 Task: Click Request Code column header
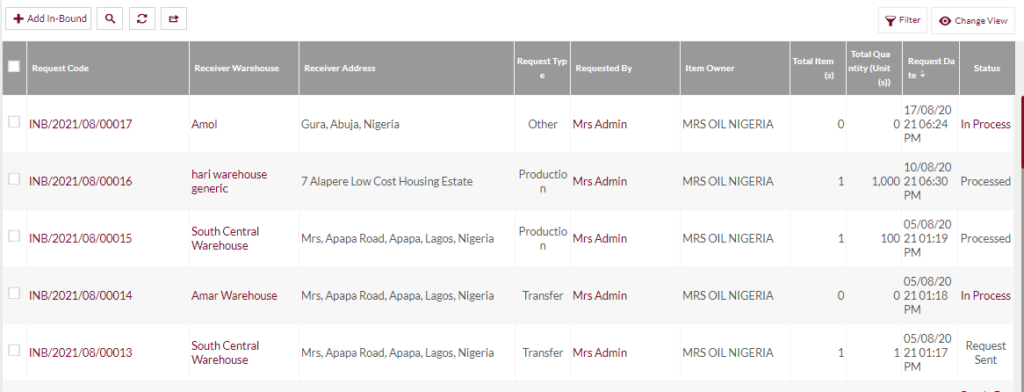click(x=60, y=68)
